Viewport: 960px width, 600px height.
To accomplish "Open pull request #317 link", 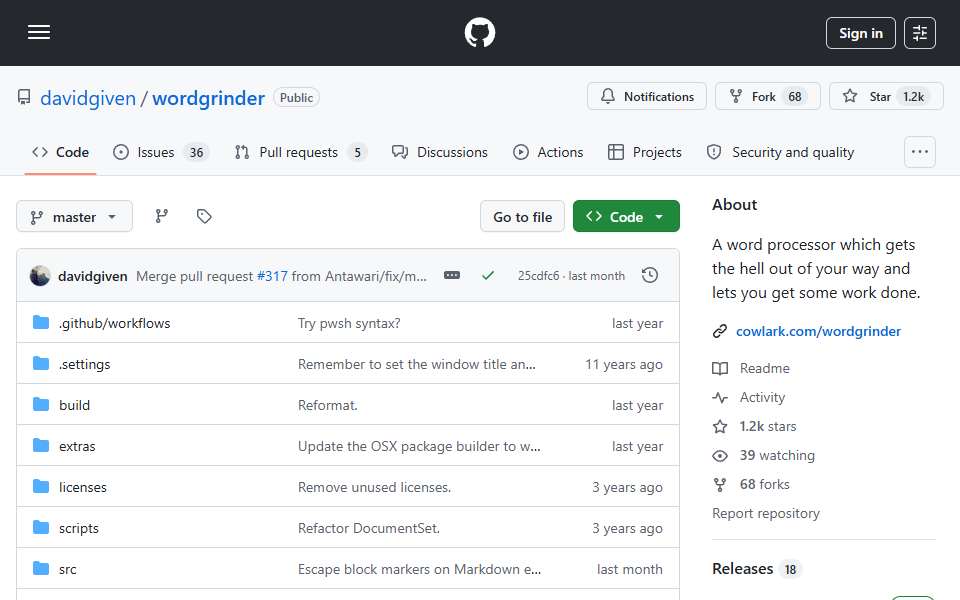I will coord(272,276).
